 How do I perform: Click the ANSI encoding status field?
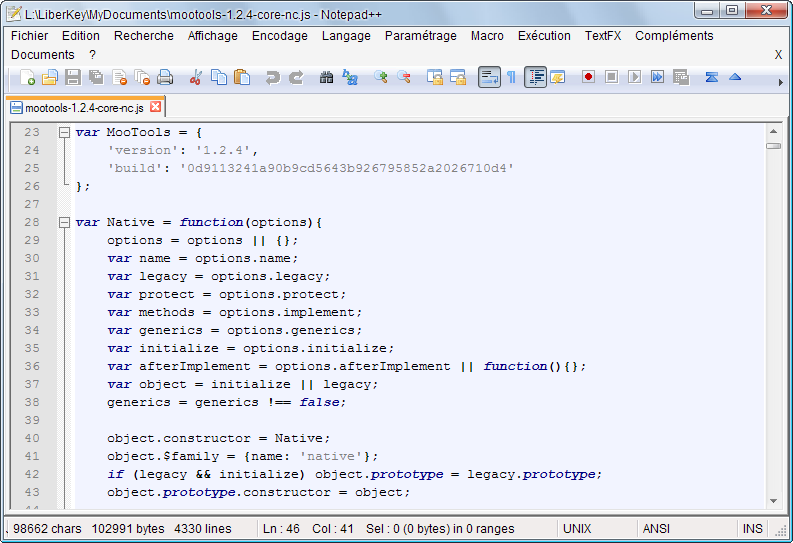tap(686, 528)
